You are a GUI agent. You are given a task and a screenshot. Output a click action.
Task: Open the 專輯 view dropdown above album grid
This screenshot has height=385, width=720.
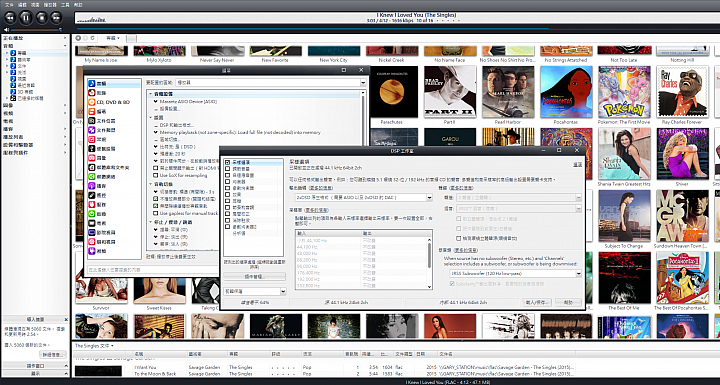(113, 38)
